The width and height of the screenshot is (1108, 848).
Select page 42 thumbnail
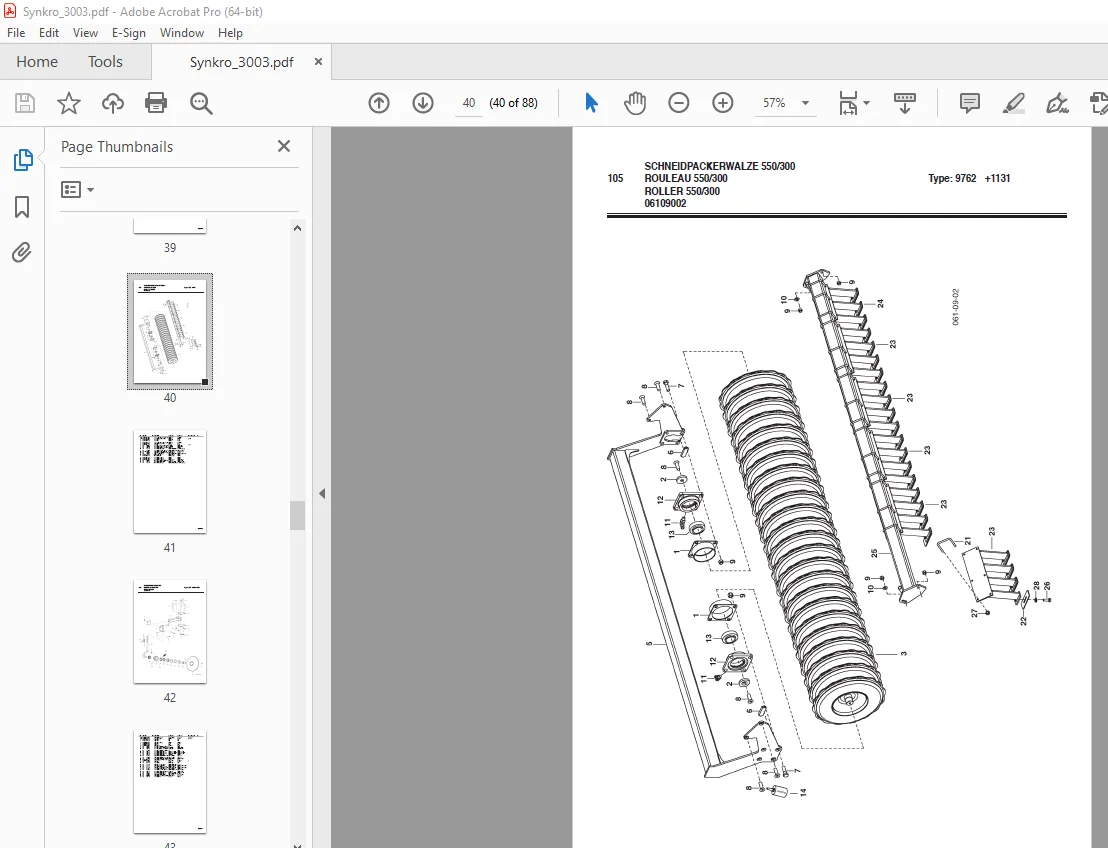click(170, 631)
